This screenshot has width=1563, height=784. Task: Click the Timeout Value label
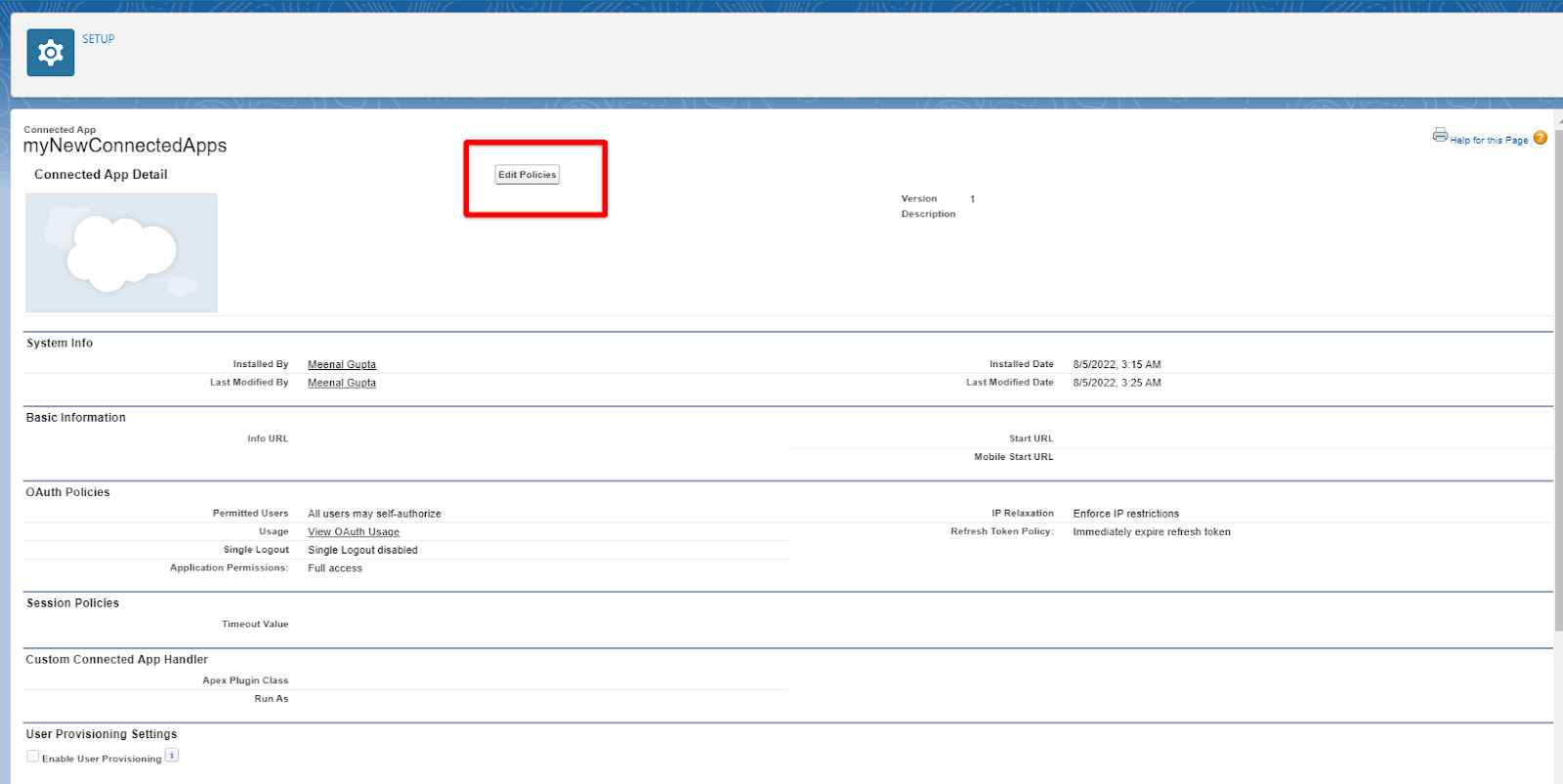click(x=255, y=625)
